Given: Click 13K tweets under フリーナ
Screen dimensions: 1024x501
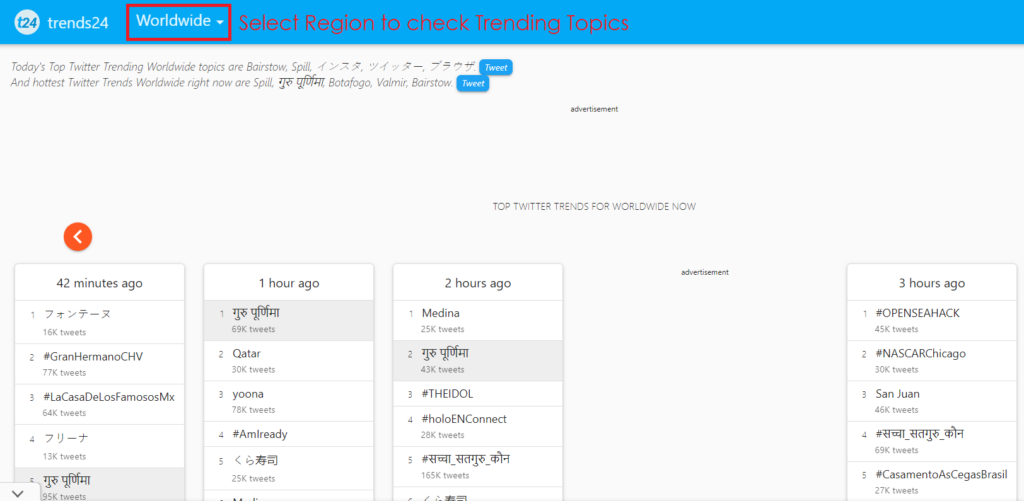Looking at the screenshot, I should (65, 456).
